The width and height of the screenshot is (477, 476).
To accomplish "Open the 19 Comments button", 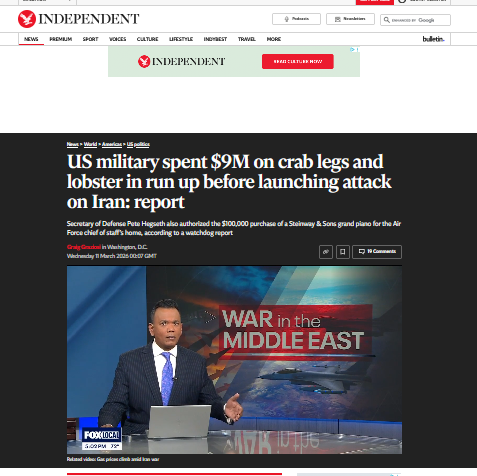I will coord(377,252).
